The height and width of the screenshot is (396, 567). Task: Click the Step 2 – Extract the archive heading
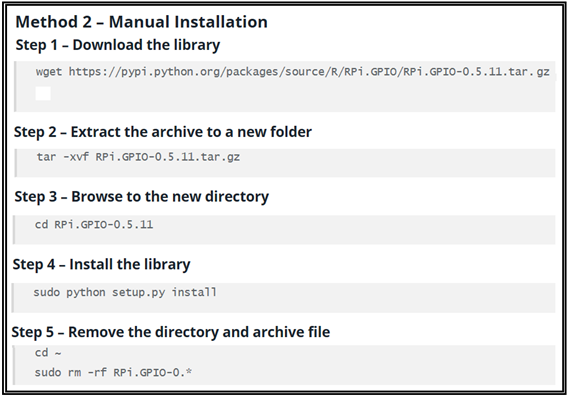[163, 132]
